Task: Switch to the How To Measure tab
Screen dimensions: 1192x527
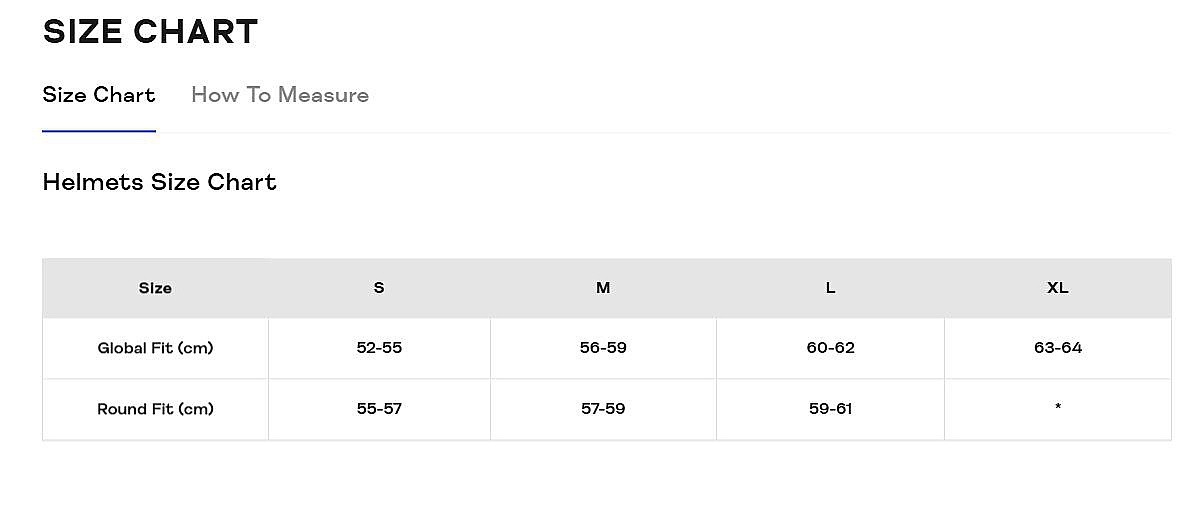Action: [280, 95]
